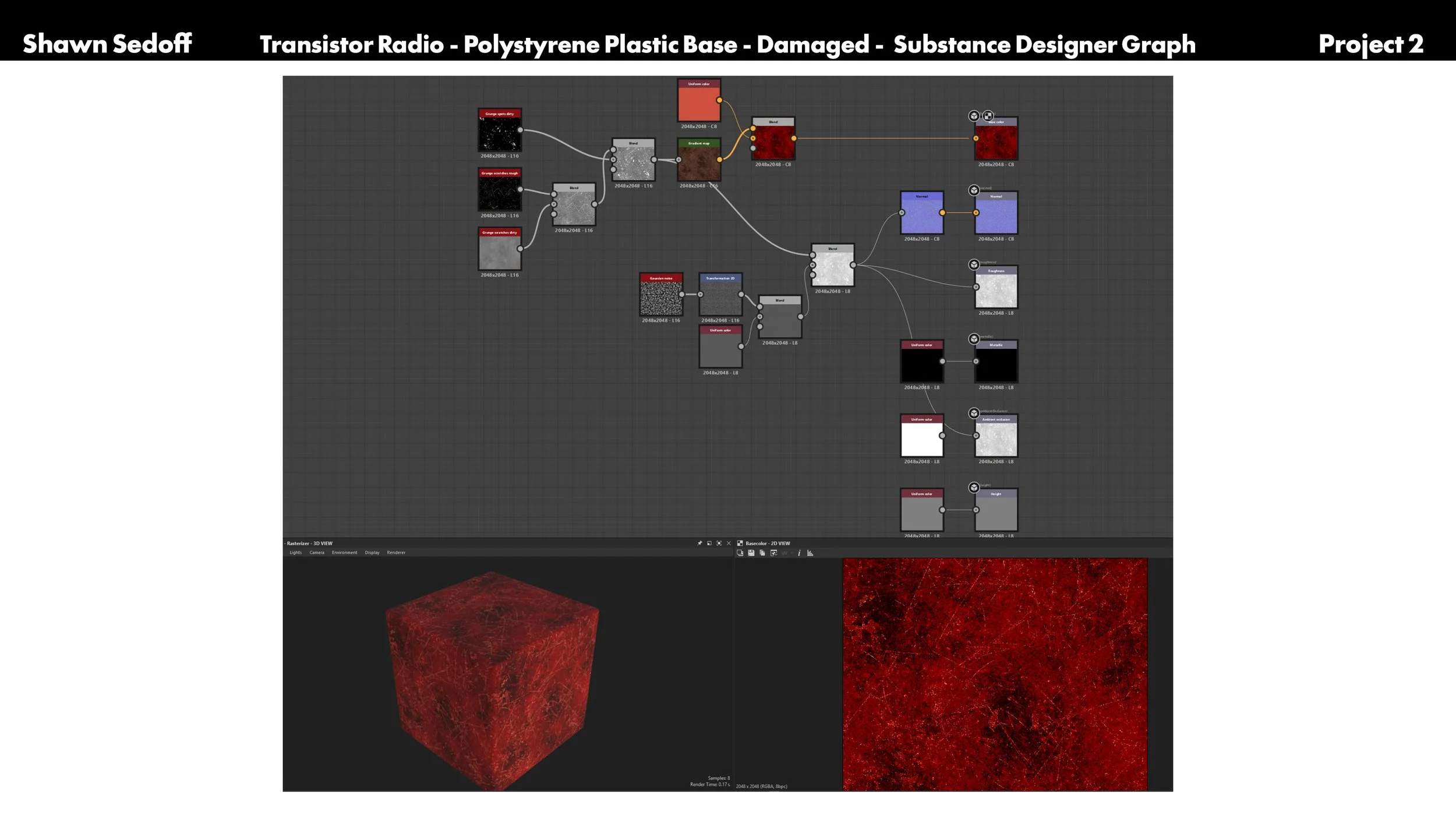Screen dimensions: 1456x819
Task: Select the Metallic output node
Action: (996, 361)
